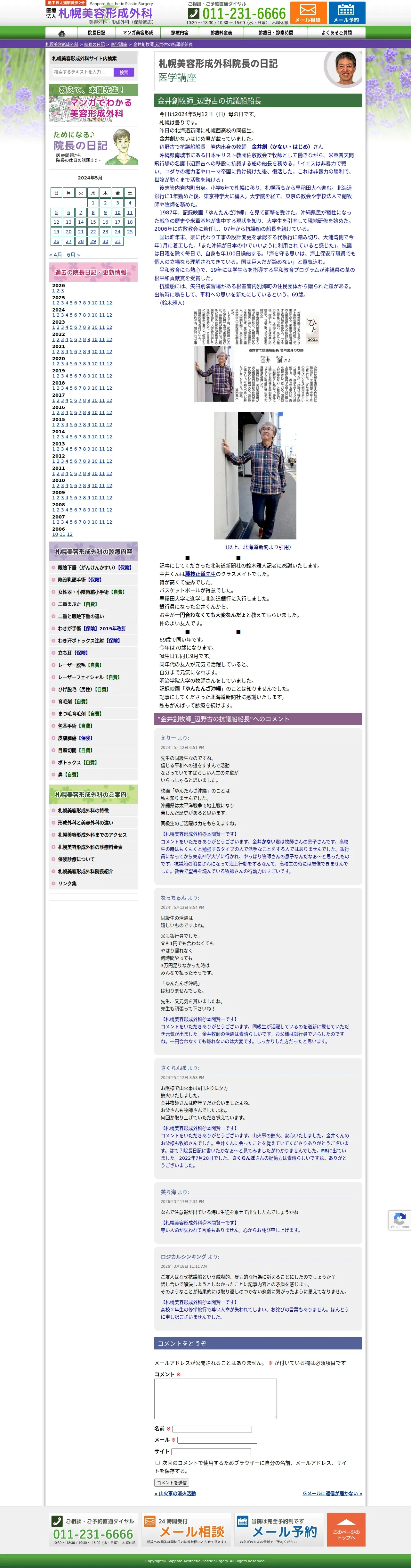411x1568 pixels.
Task: Click the 院長の日記 breadcrumb link
Action: (x=94, y=45)
